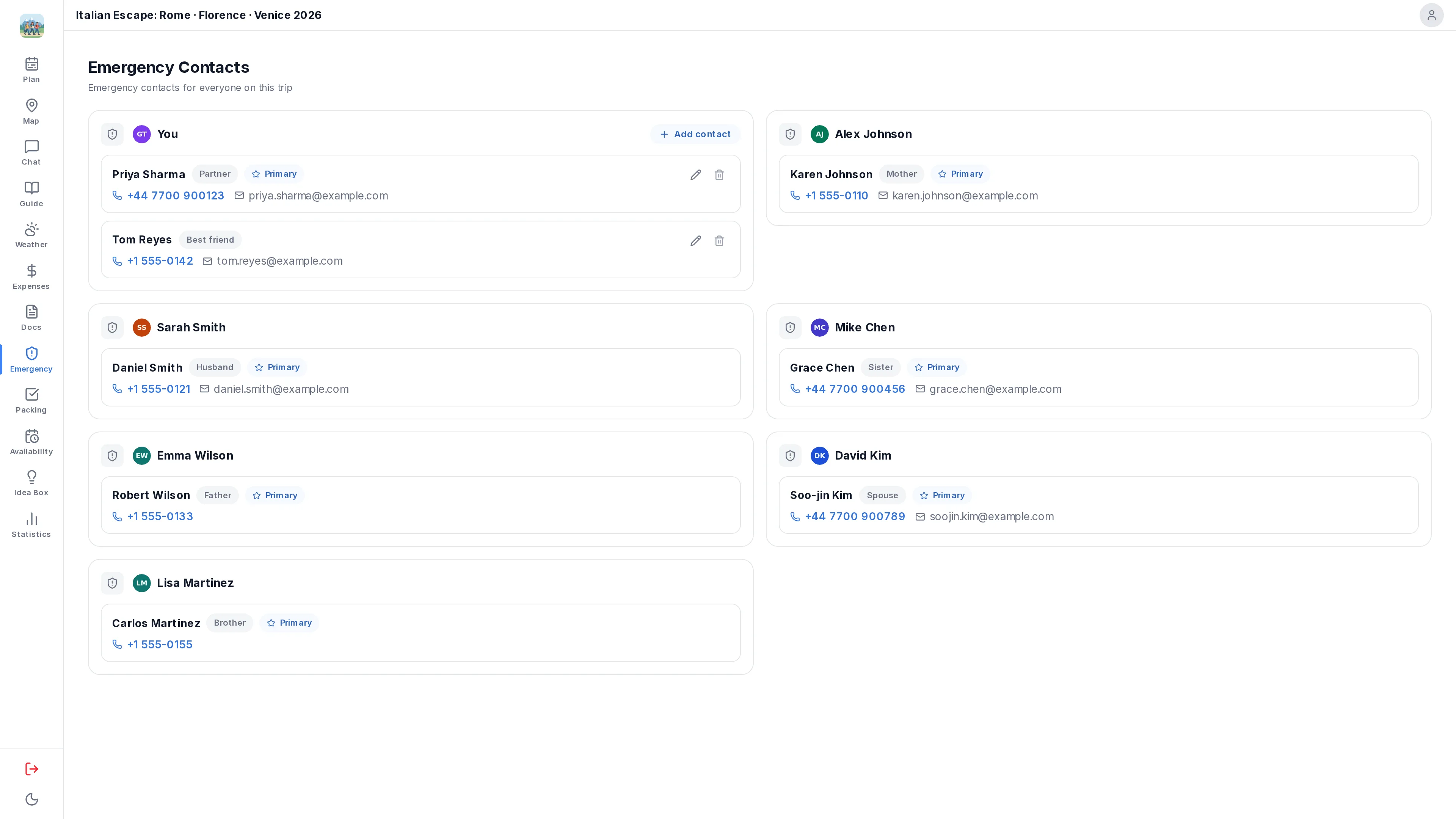Click the app logo thumbnail in the sidebar
Viewport: 1456px width, 819px height.
coord(31,26)
